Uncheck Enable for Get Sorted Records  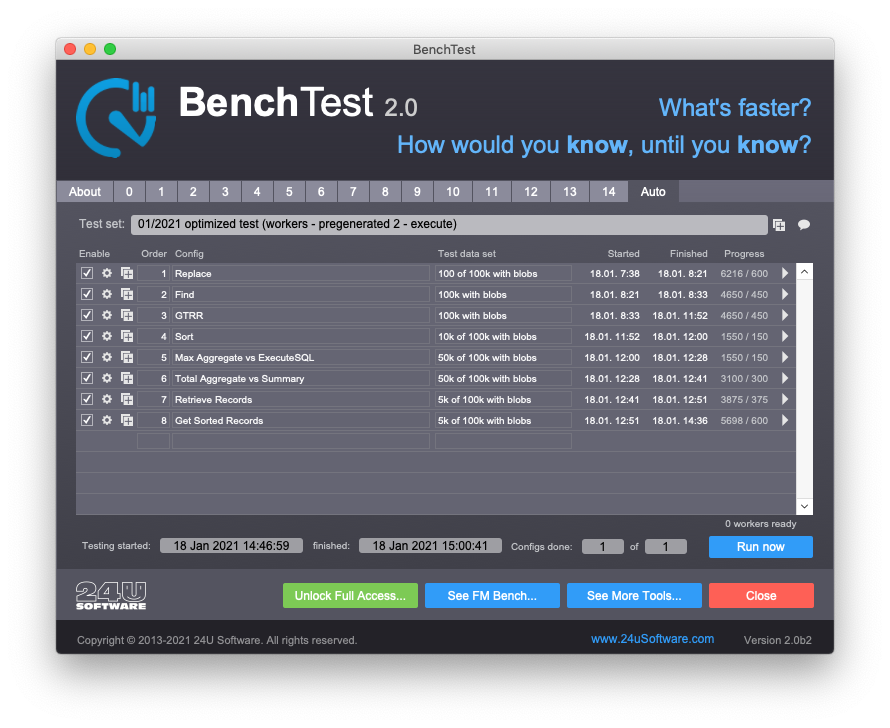click(87, 420)
